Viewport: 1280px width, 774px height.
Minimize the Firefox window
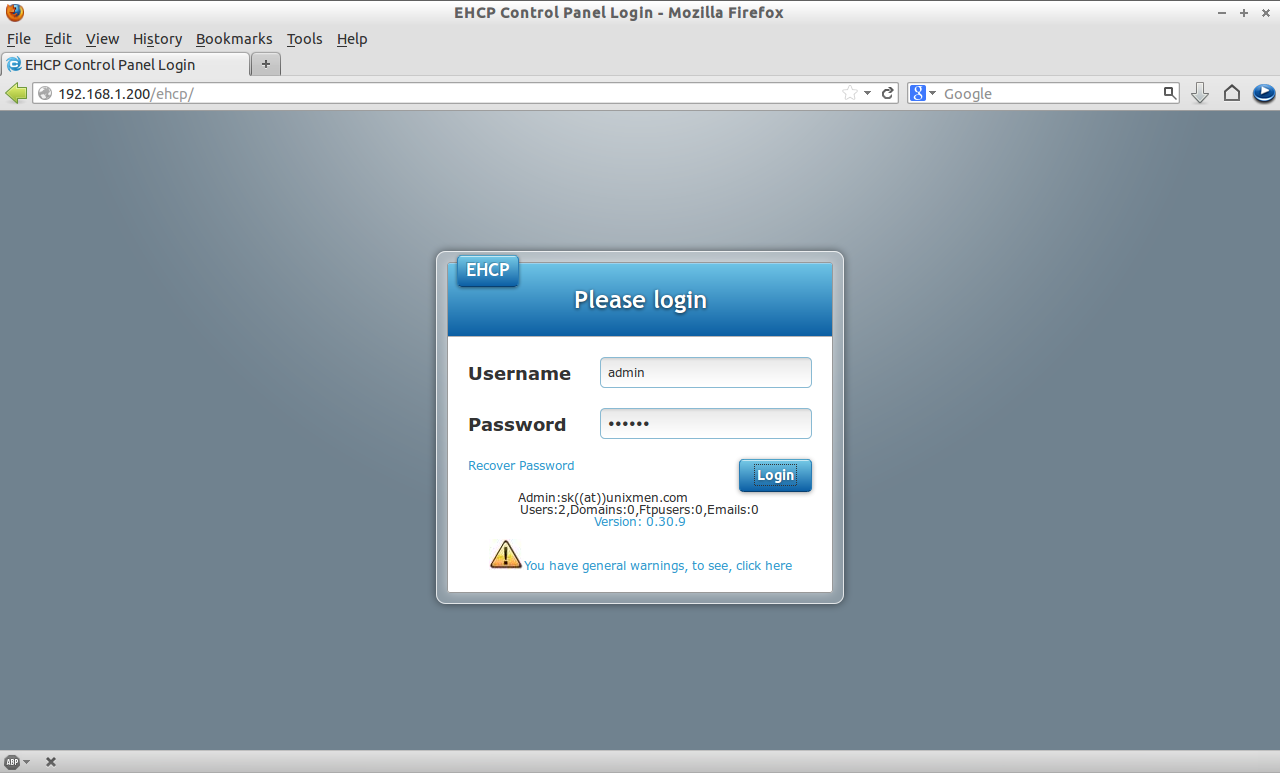click(x=1222, y=13)
